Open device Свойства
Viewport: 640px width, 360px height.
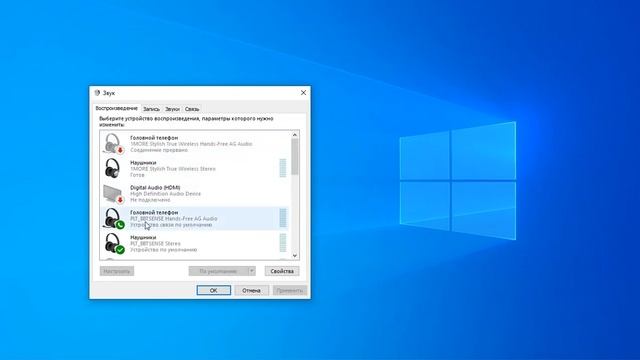pyautogui.click(x=282, y=271)
